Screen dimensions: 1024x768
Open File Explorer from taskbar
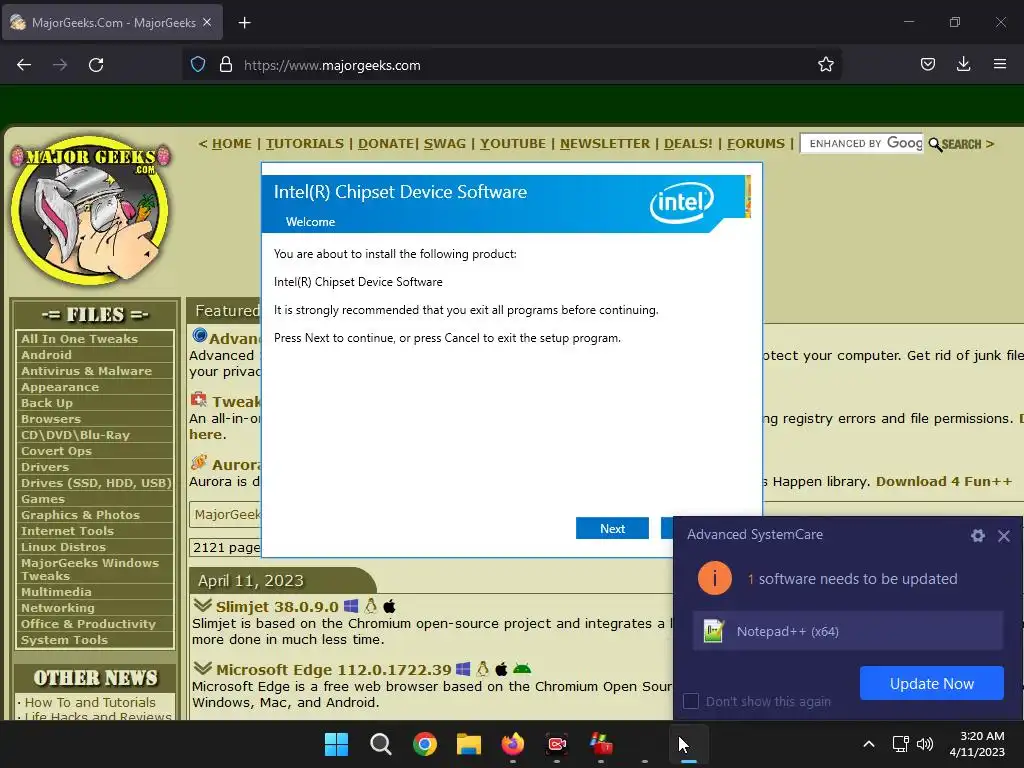click(x=468, y=744)
